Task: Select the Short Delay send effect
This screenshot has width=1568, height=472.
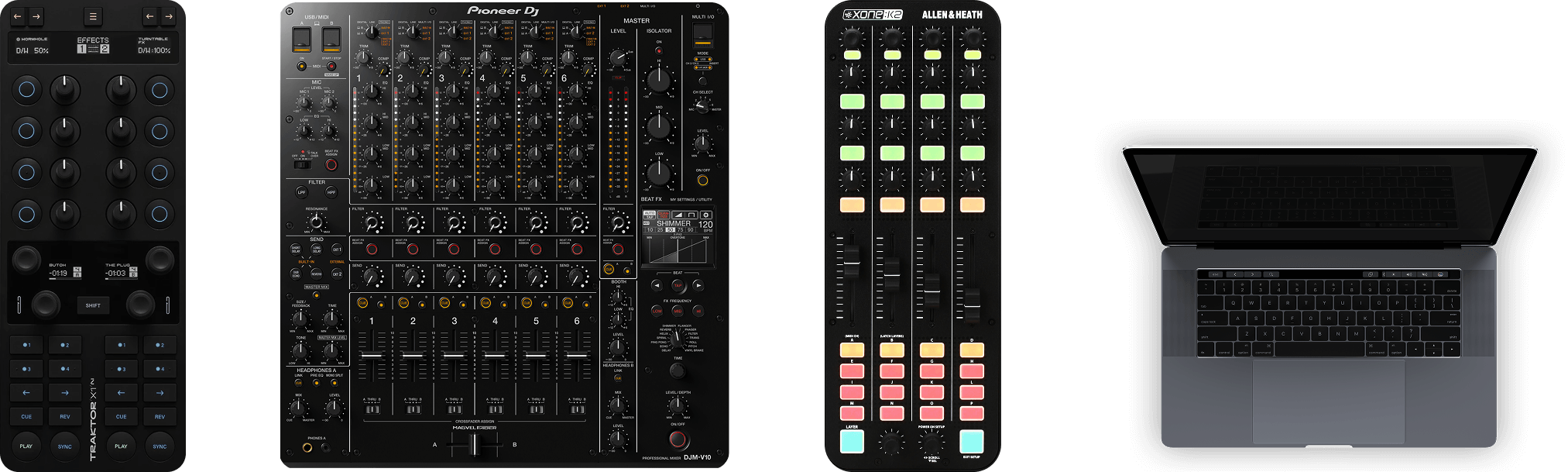Action: [x=296, y=250]
